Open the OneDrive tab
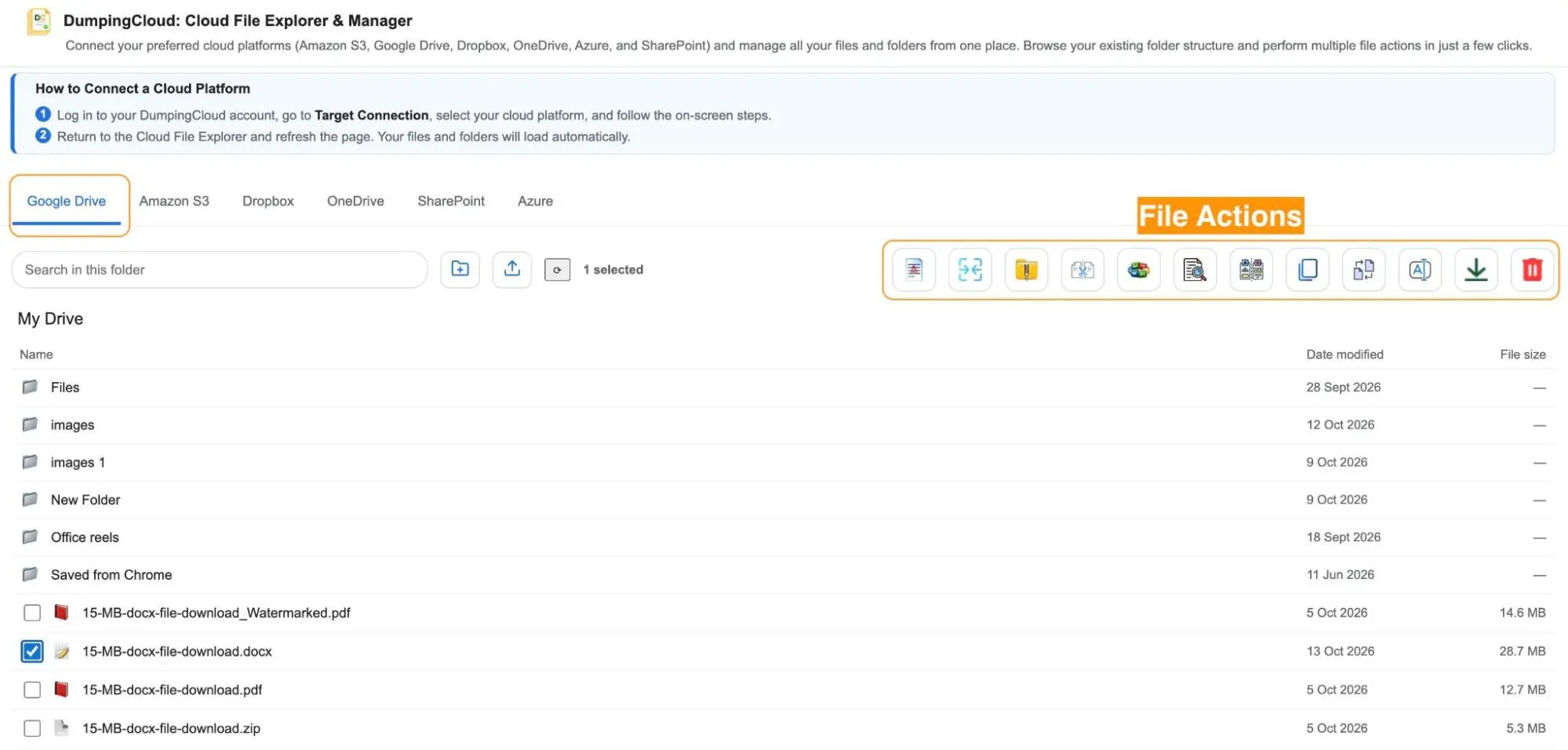The height and width of the screenshot is (750, 1568). (x=355, y=202)
